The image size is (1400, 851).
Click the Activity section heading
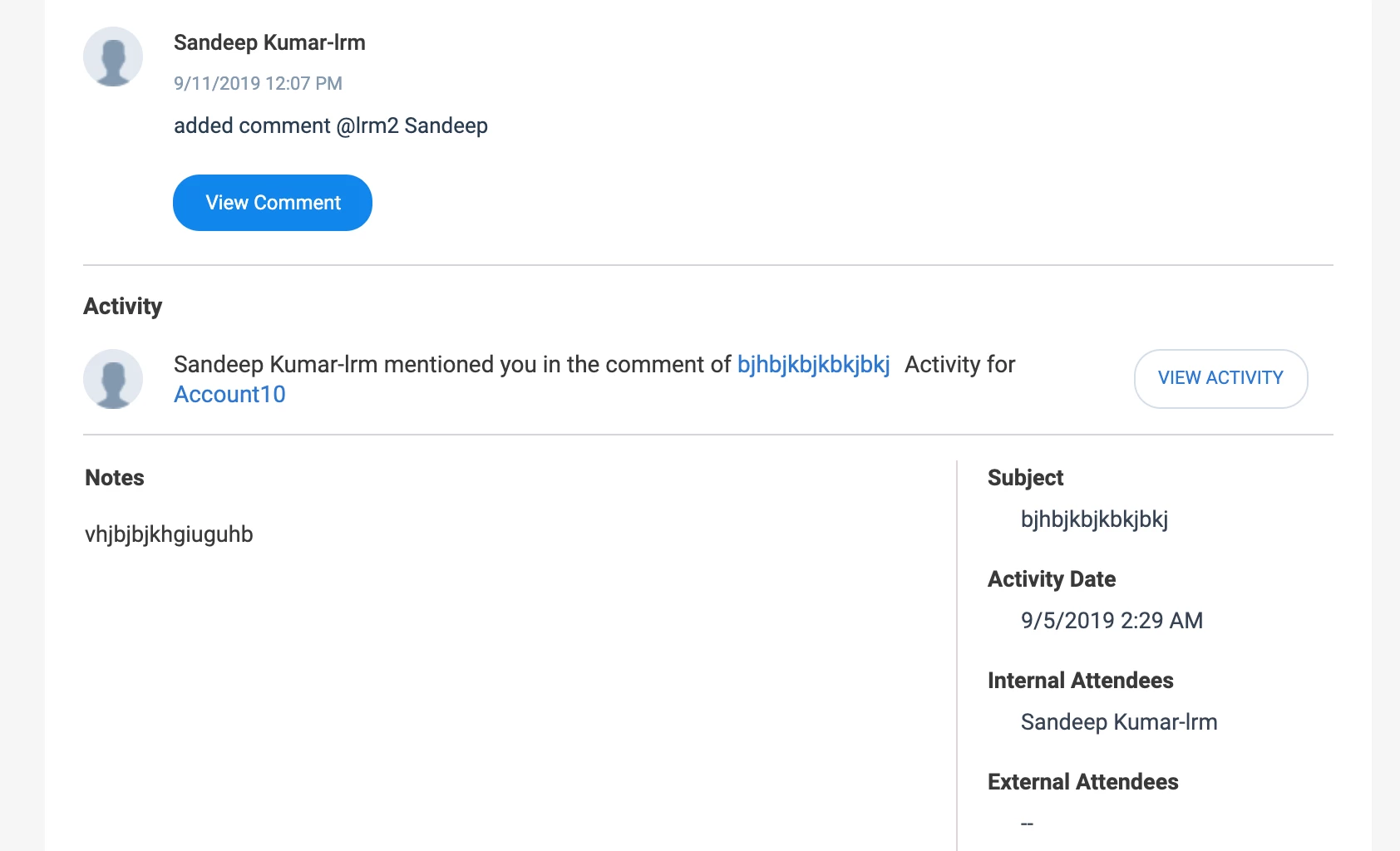click(123, 307)
